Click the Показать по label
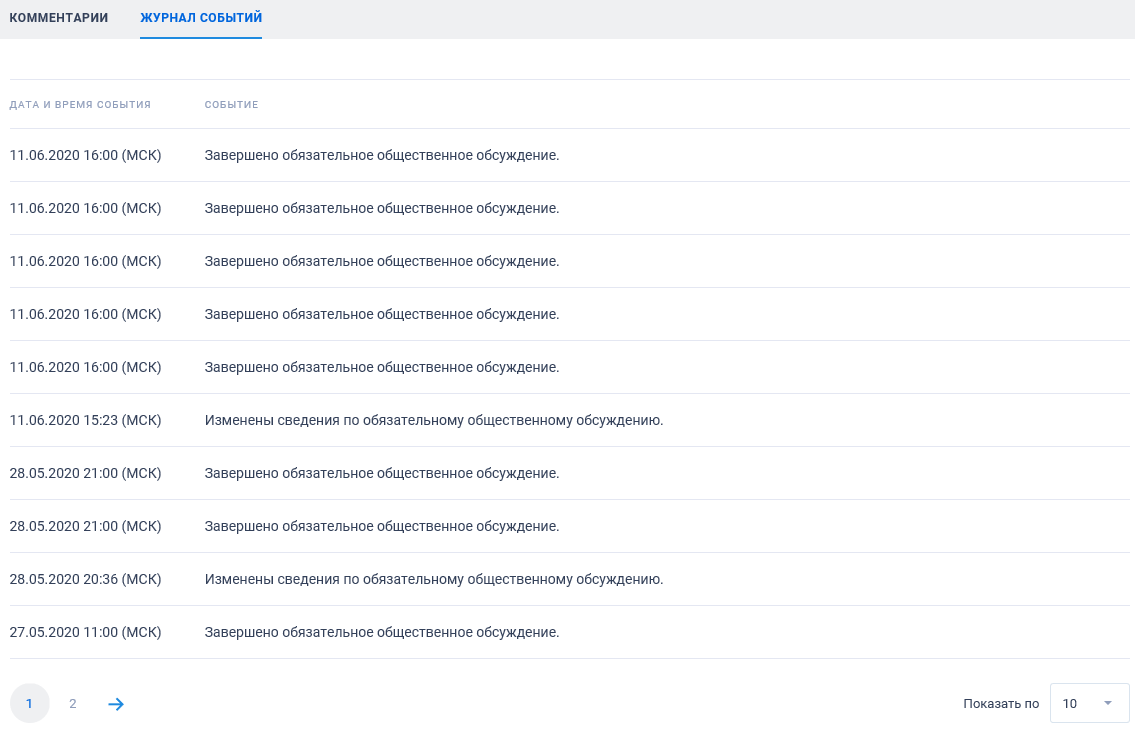The image size is (1135, 740). click(x=1001, y=704)
